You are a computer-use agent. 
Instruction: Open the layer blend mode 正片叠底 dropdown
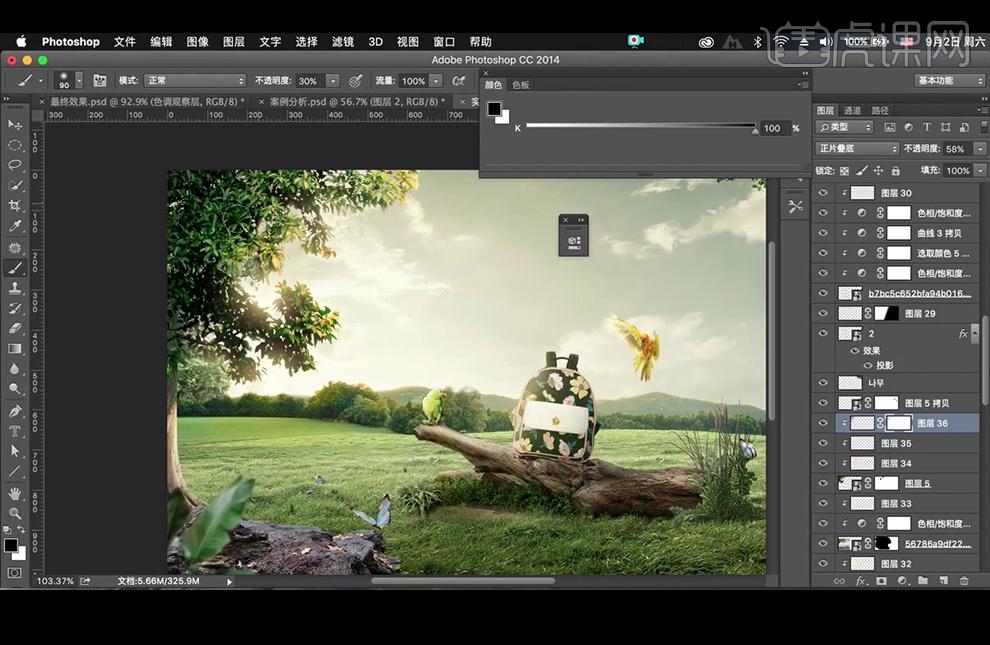[x=857, y=149]
